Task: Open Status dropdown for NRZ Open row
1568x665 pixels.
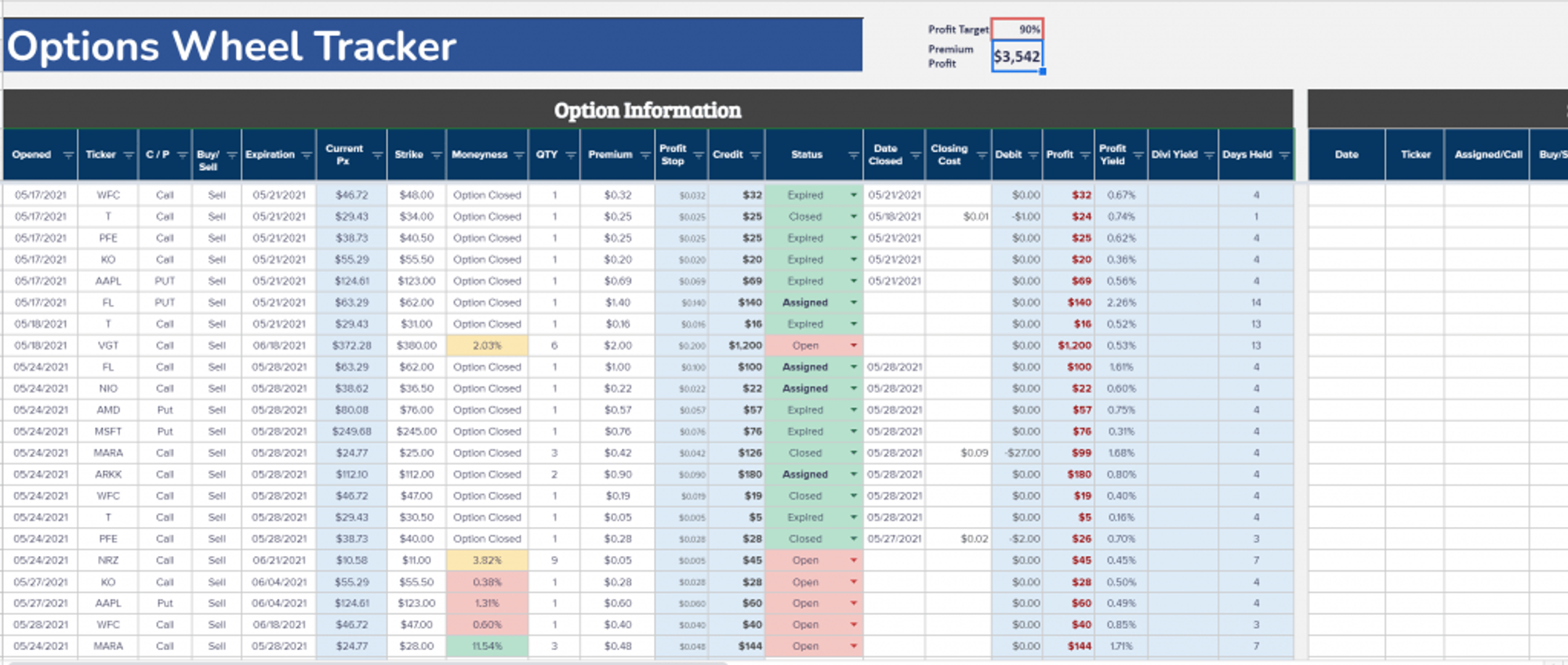Action: click(853, 561)
